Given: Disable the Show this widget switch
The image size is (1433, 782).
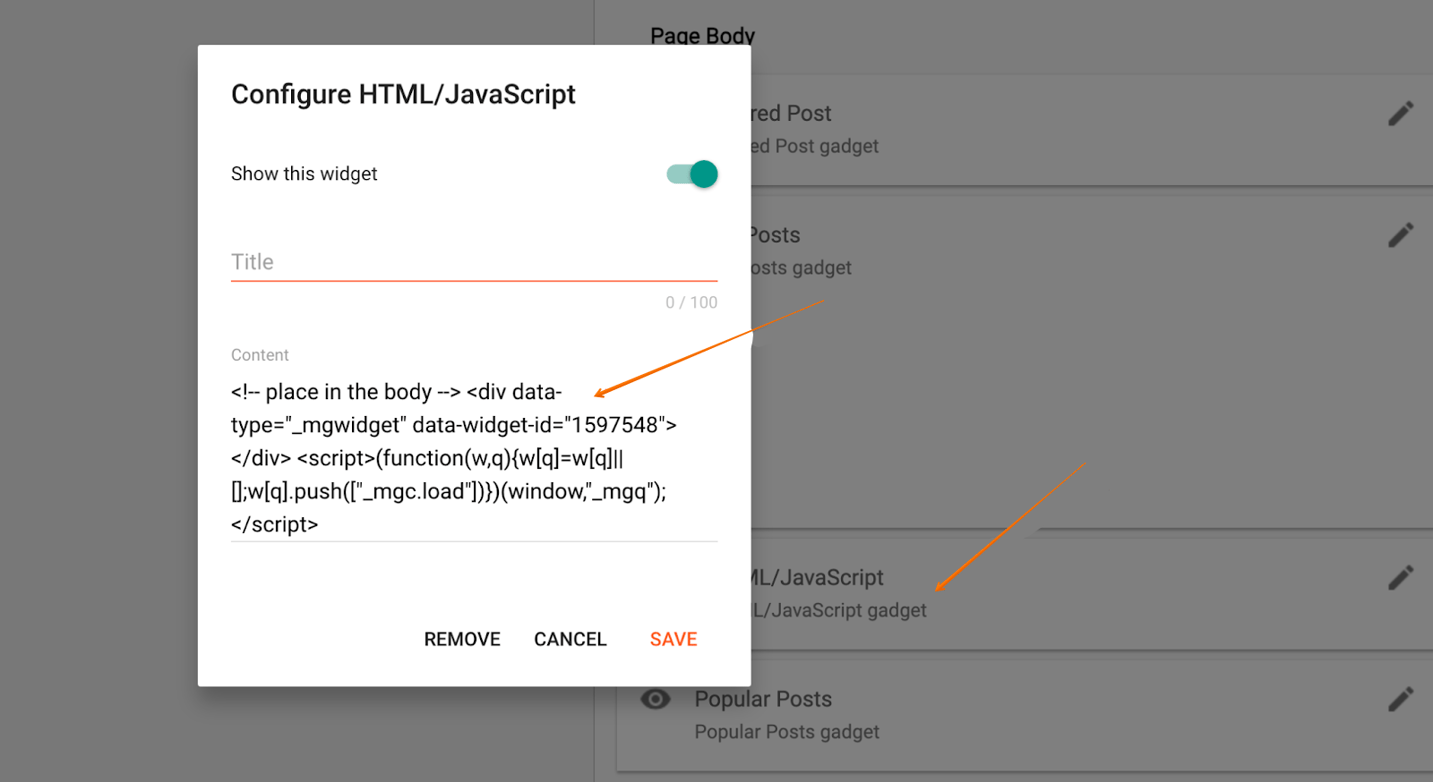Looking at the screenshot, I should (x=692, y=173).
